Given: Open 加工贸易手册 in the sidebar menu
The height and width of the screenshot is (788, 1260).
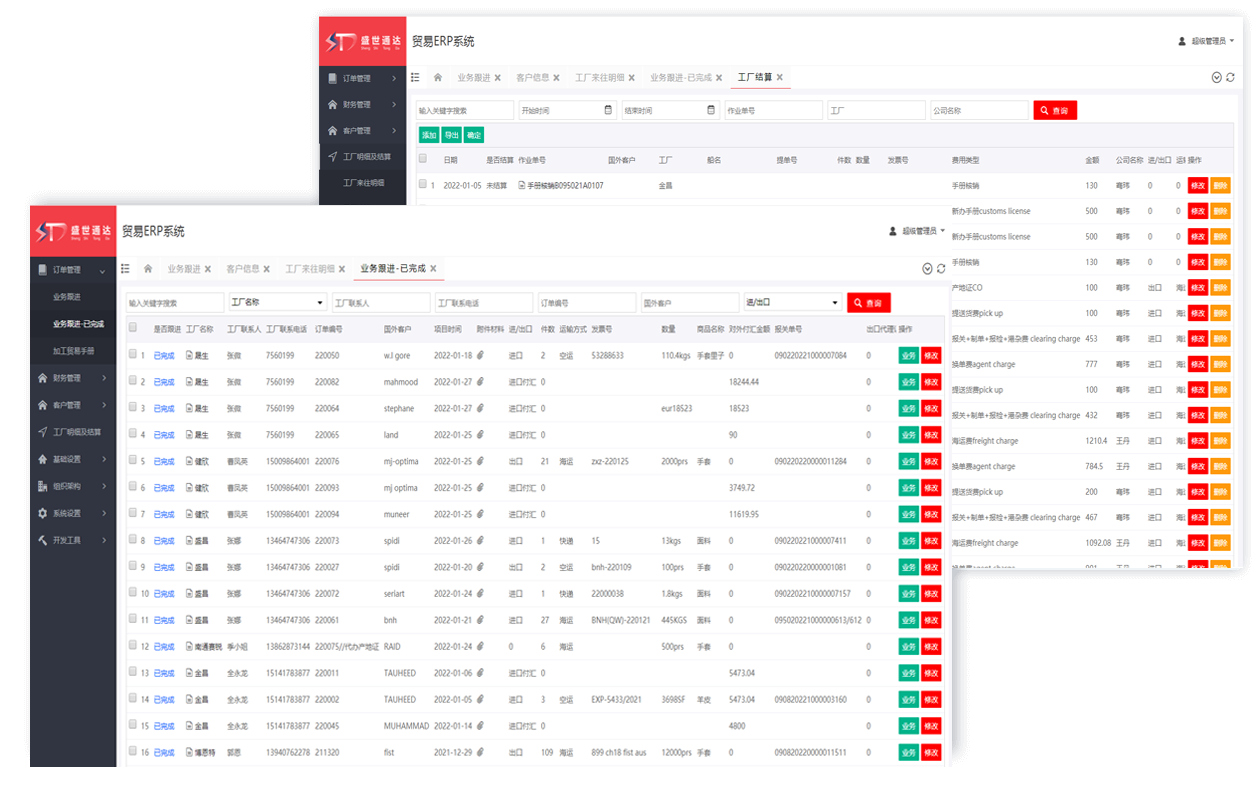Looking at the screenshot, I should coord(74,351).
